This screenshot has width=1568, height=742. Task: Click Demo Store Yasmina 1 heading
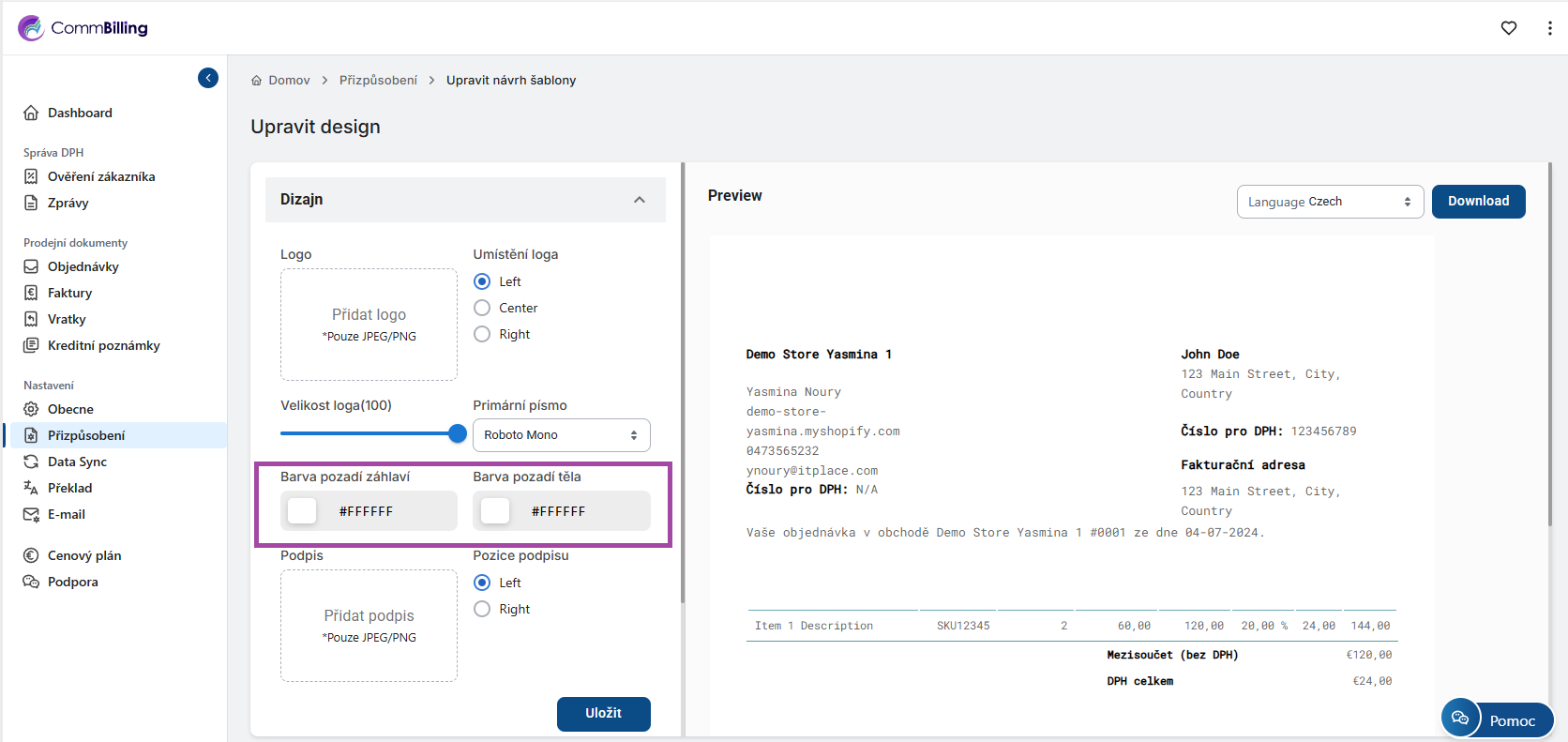pos(819,355)
